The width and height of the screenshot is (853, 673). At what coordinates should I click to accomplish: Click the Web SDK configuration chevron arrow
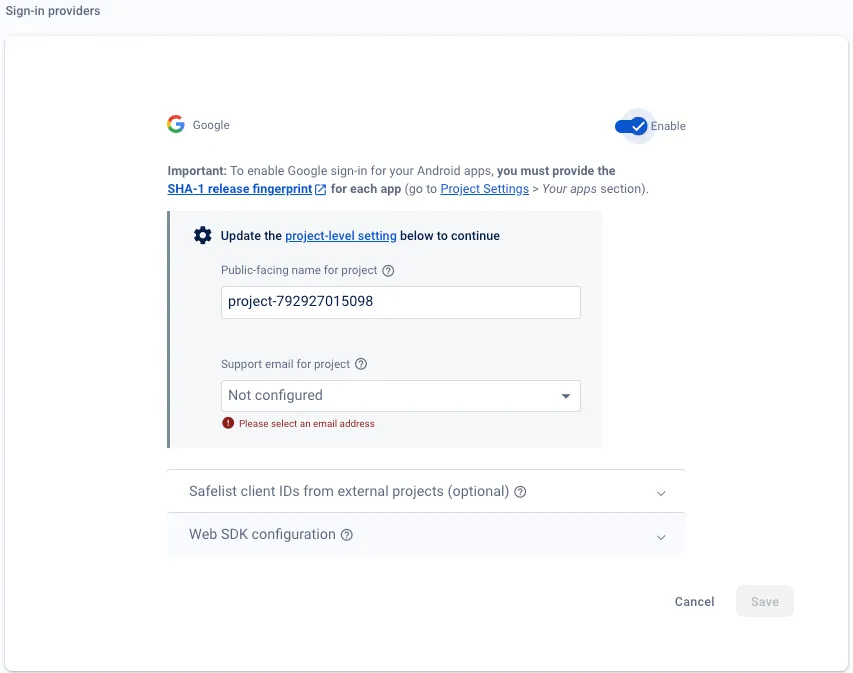[661, 537]
